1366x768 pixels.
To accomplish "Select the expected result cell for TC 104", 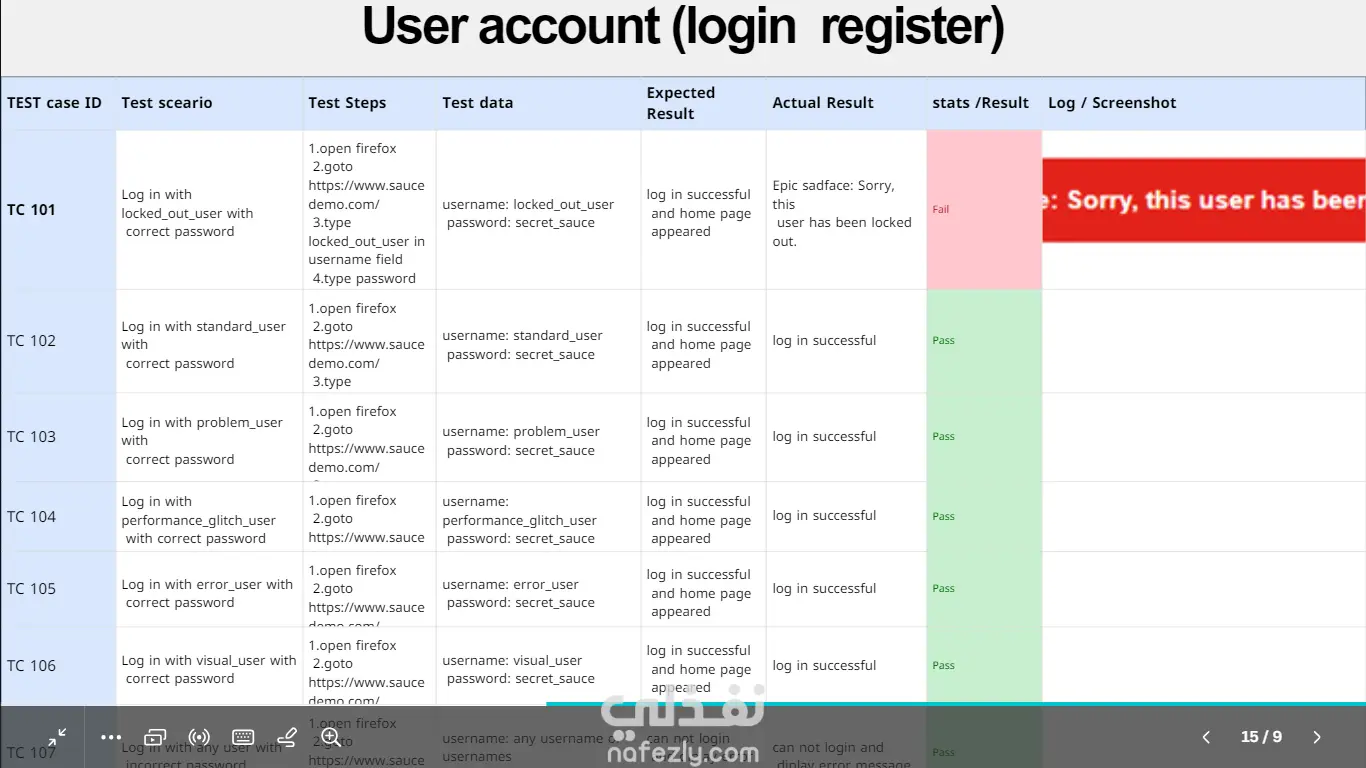I will click(703, 517).
